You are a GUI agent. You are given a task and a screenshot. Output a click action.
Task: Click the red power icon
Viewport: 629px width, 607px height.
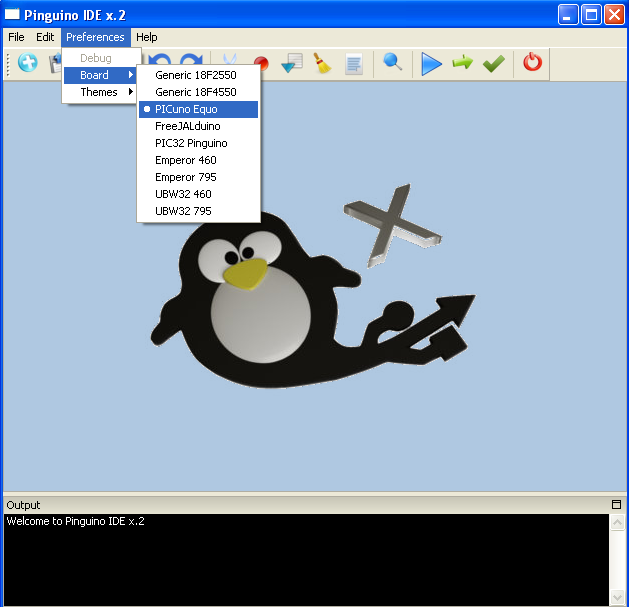[533, 63]
